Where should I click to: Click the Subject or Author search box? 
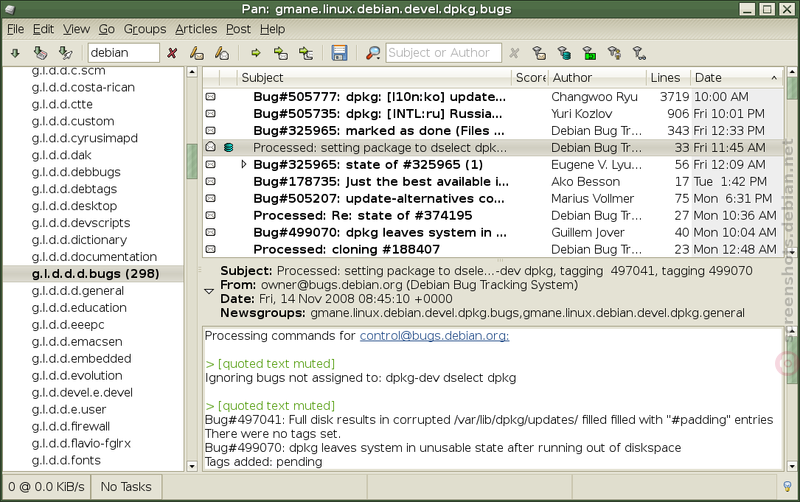click(x=443, y=53)
